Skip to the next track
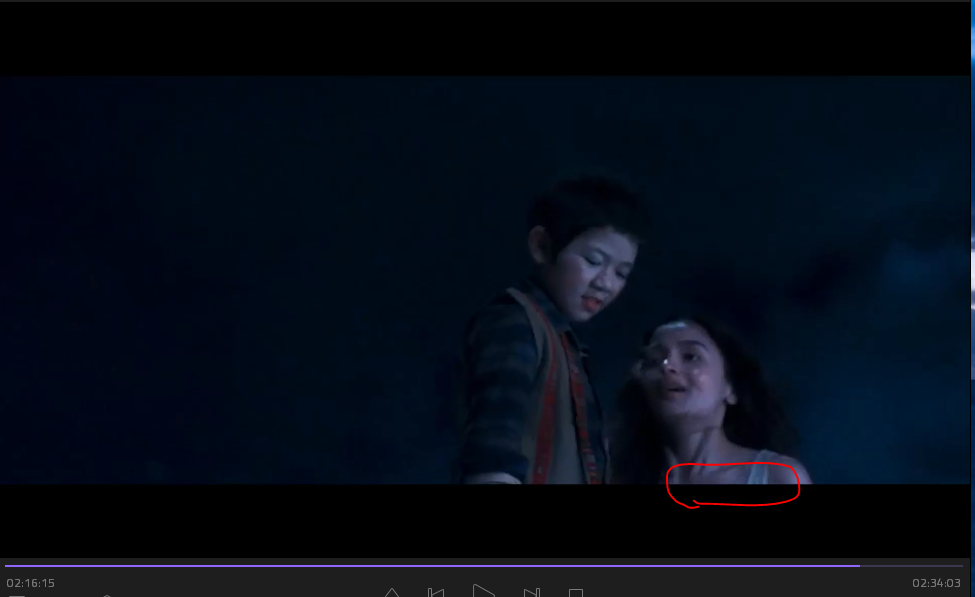Viewport: 975px width, 597px height. [x=532, y=592]
